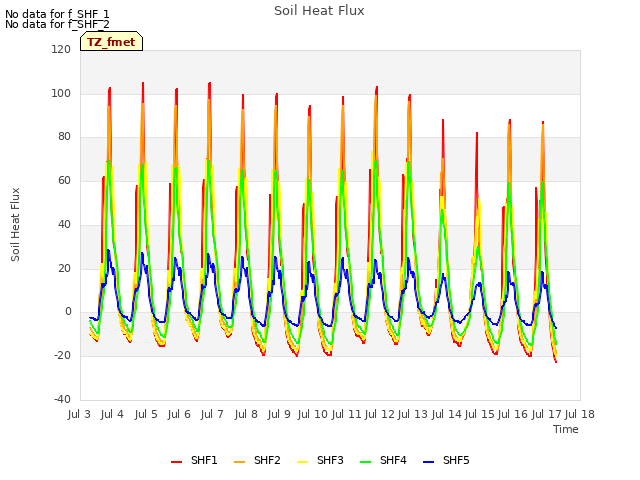Click the Jul 10 x-axis tick label

point(312,414)
